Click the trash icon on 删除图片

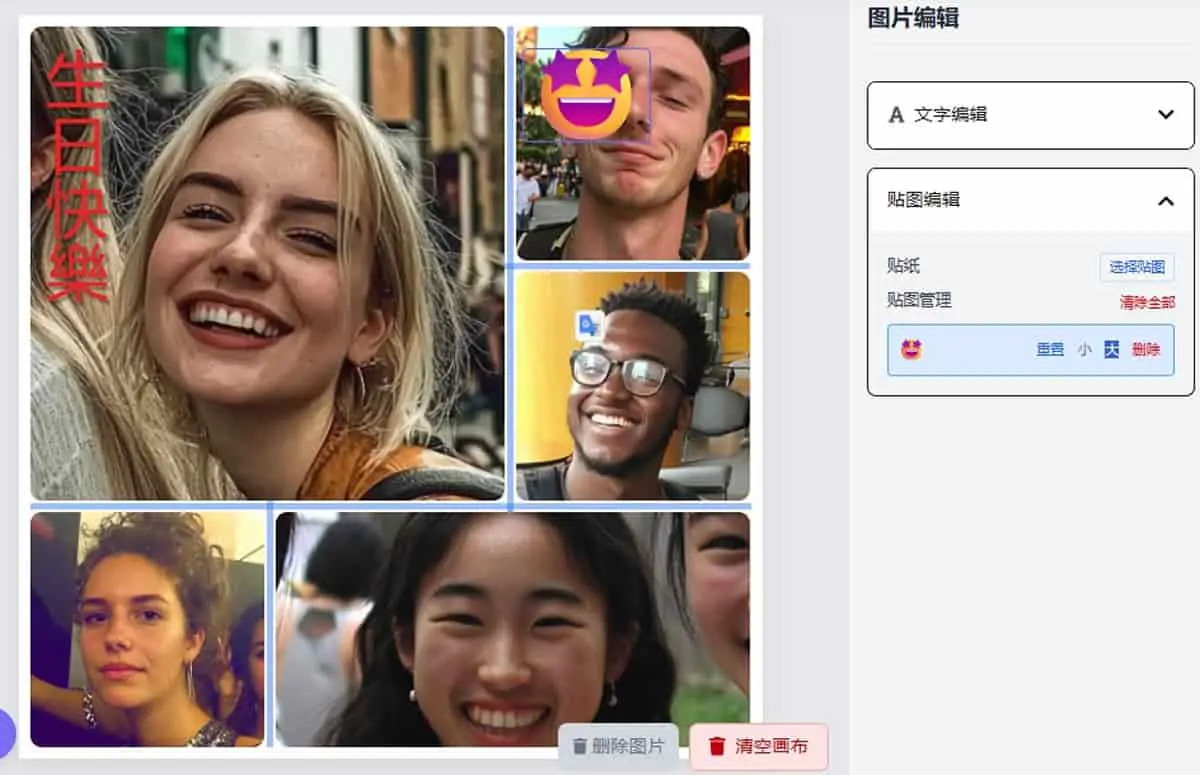tap(579, 746)
